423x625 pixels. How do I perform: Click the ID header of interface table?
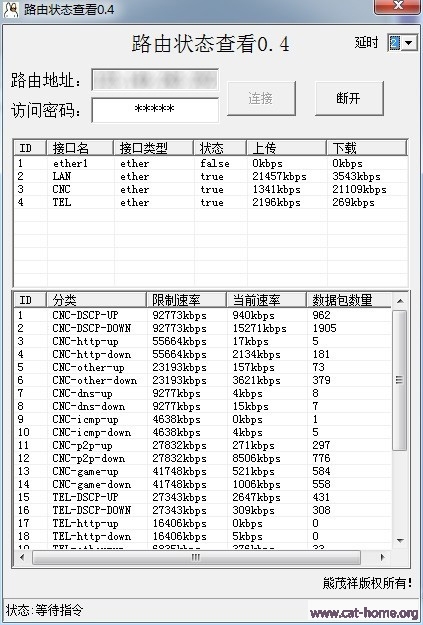pyautogui.click(x=30, y=148)
